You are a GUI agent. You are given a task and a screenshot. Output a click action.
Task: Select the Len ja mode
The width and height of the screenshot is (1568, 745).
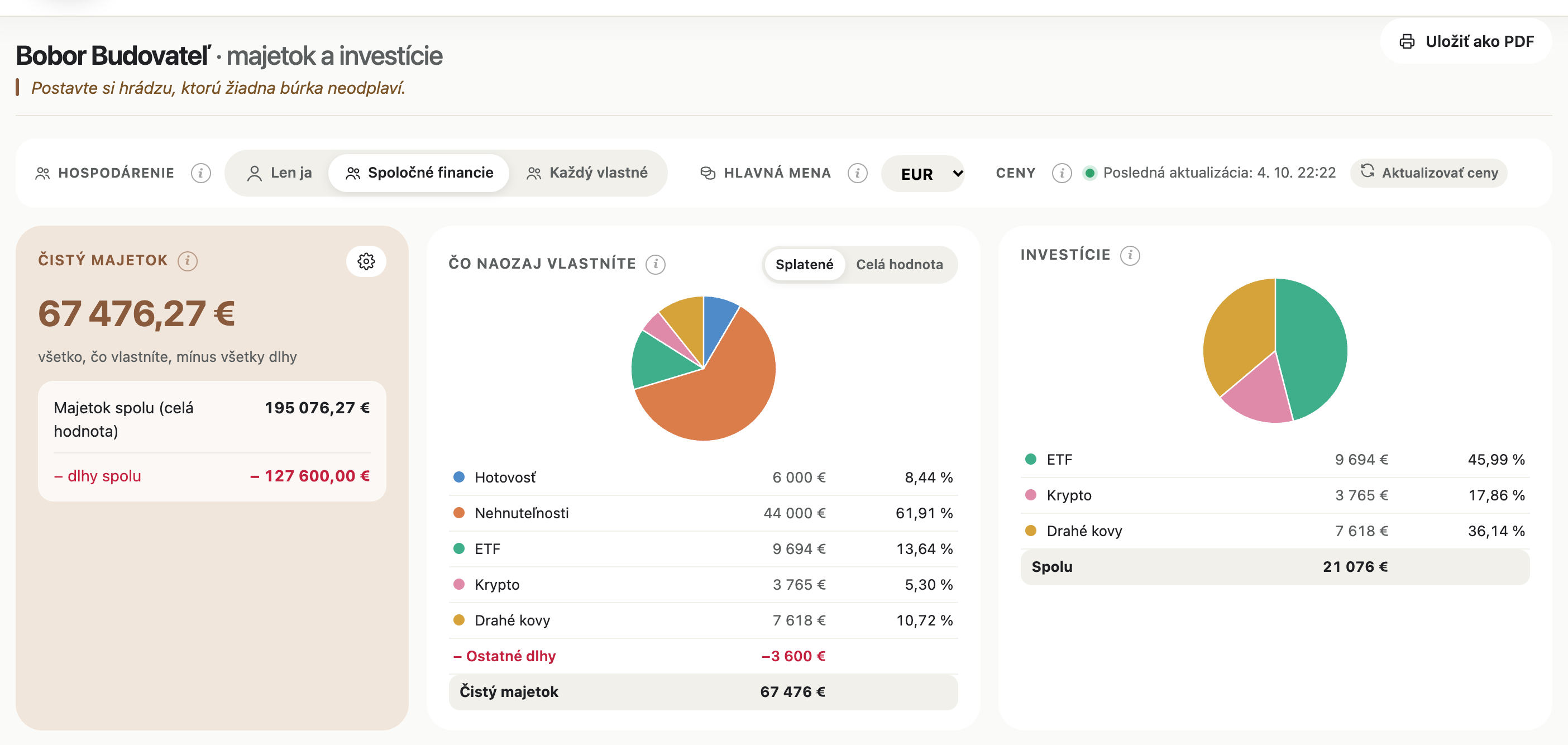pos(280,173)
